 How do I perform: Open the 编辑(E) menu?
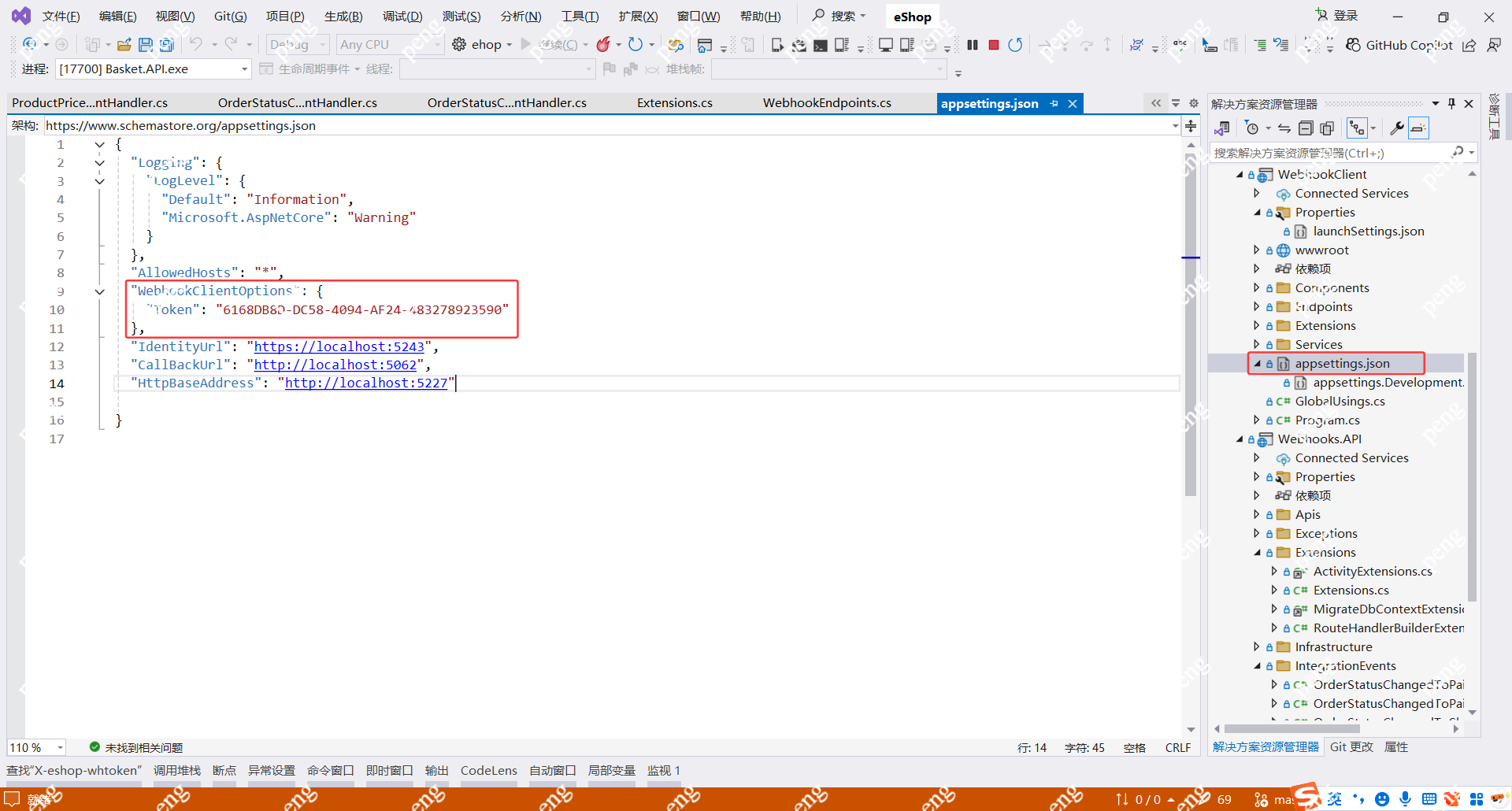pos(117,17)
